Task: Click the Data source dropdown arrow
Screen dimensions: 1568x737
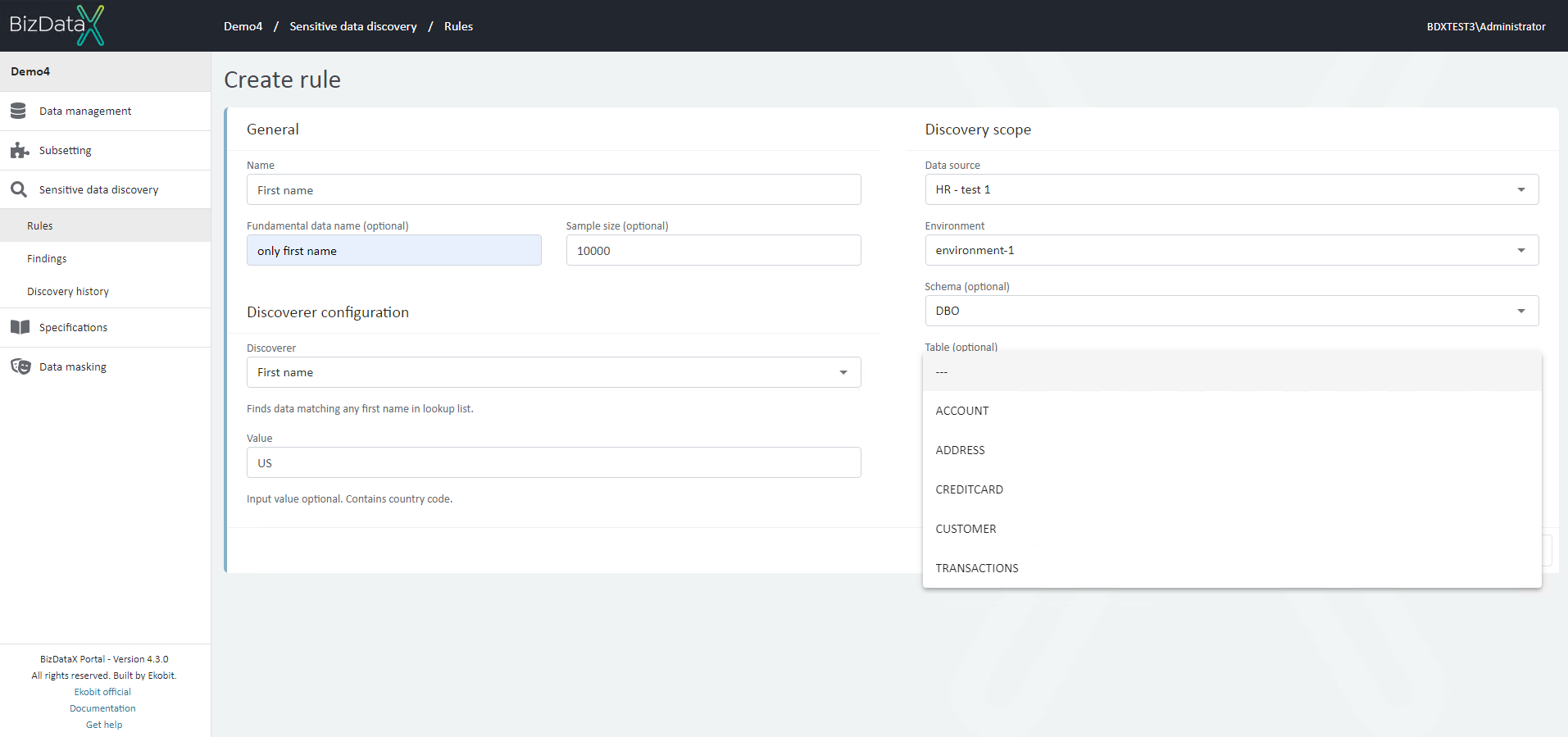Action: click(1520, 189)
